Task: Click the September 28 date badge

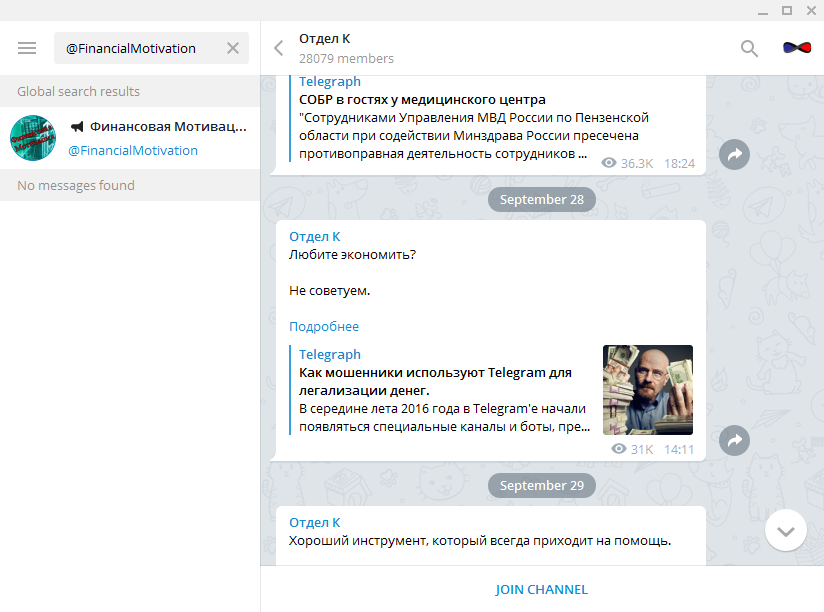Action: [x=541, y=199]
